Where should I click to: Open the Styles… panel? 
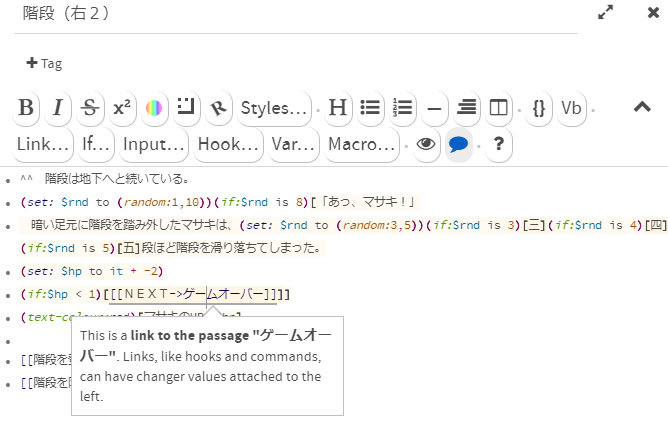(273, 108)
